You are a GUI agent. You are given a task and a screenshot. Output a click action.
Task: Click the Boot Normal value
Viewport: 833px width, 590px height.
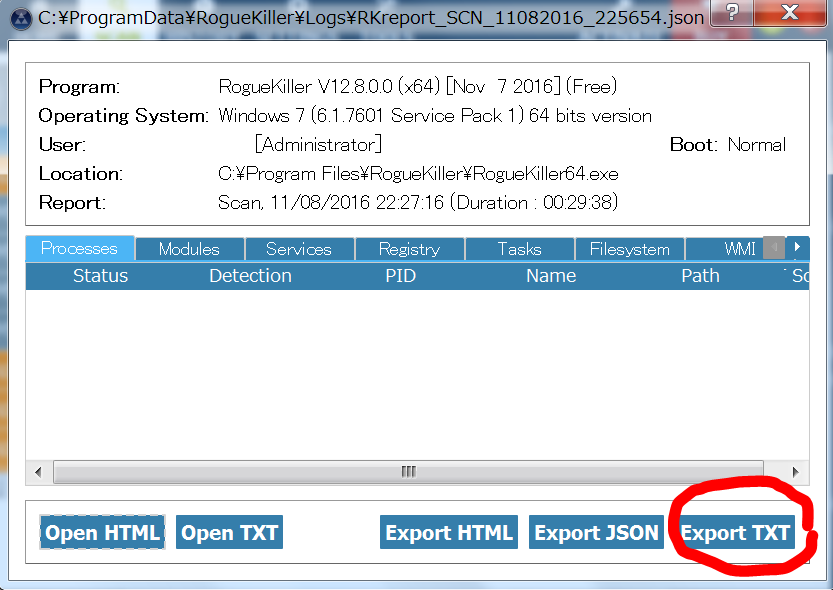tap(756, 144)
